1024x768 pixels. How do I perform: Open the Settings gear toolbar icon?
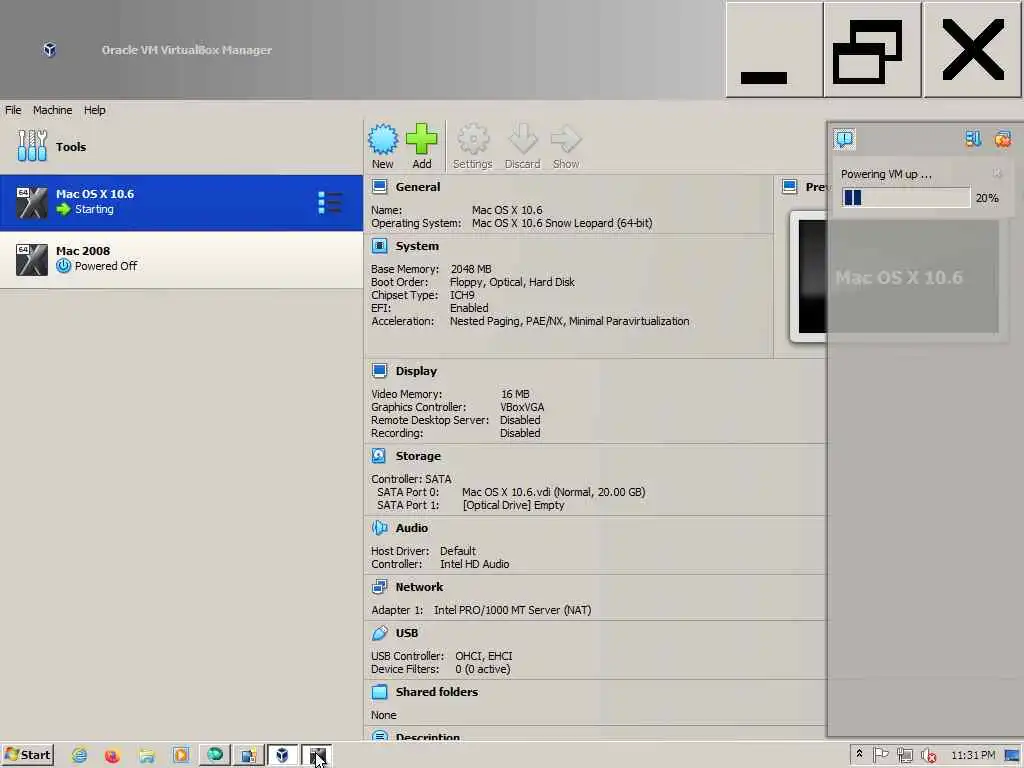click(x=473, y=139)
